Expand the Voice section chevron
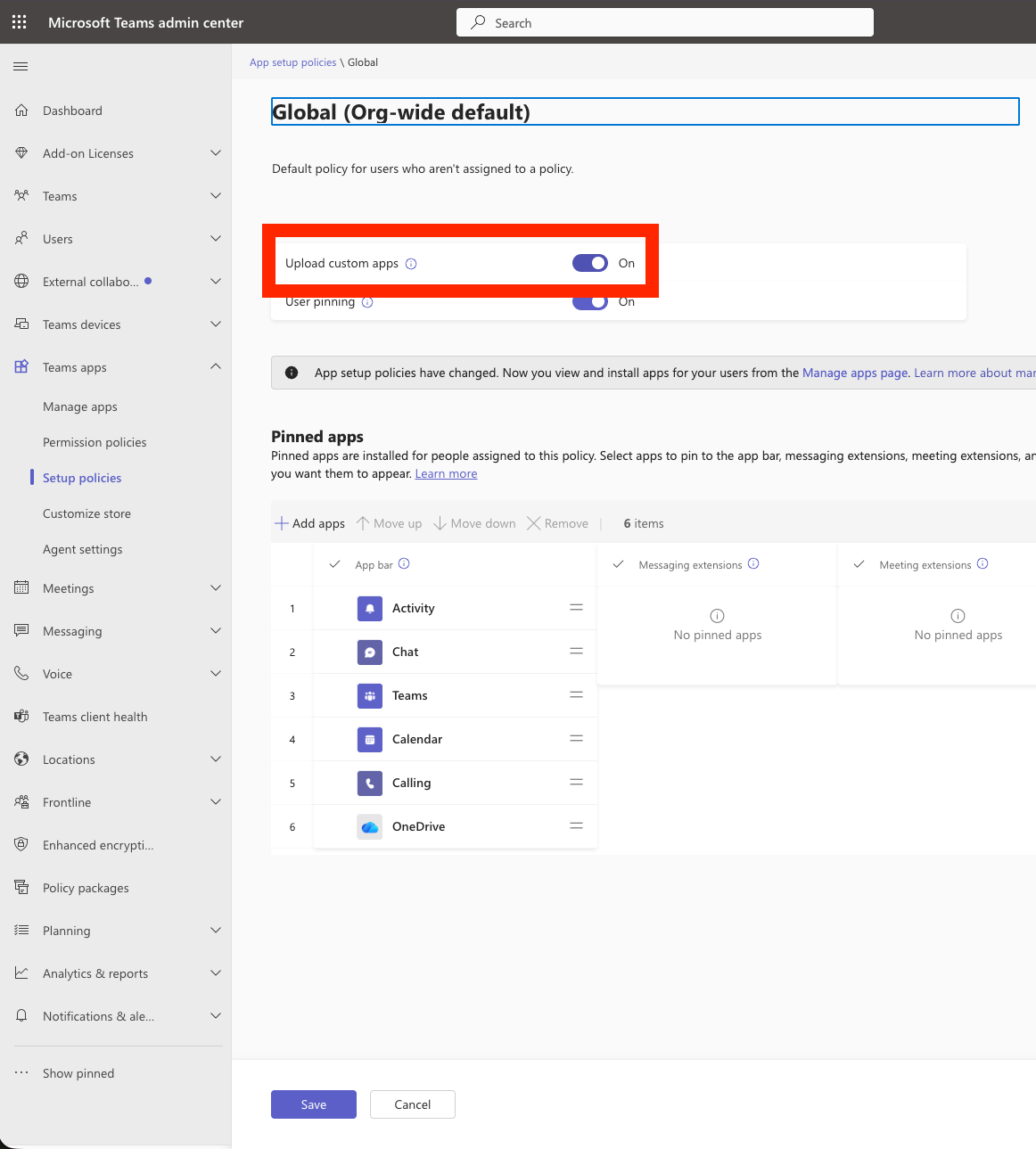Viewport: 1036px width, 1149px height. [216, 674]
